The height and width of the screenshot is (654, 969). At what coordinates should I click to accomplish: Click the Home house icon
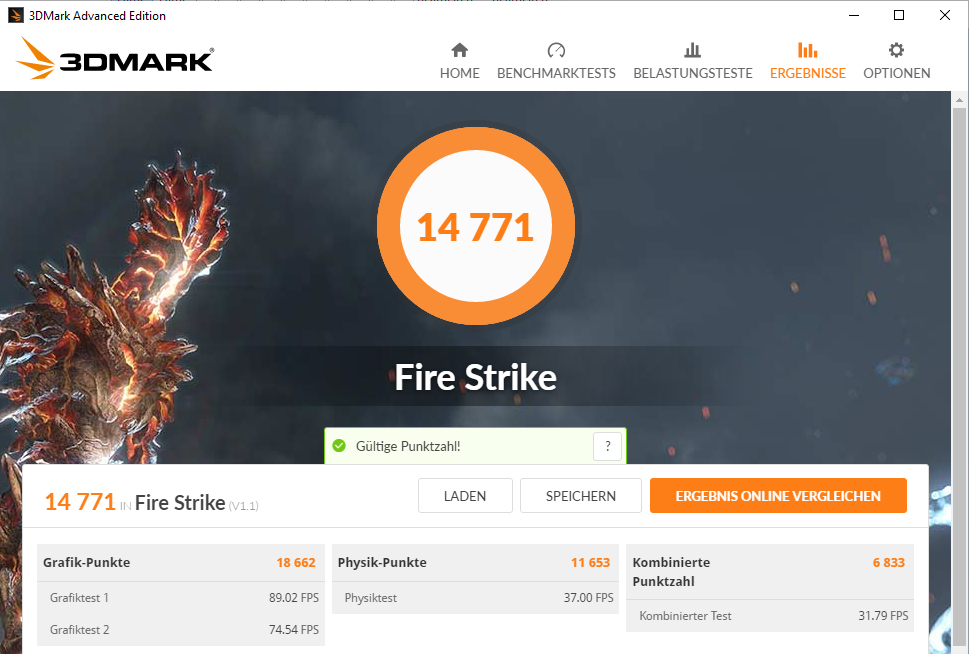pyautogui.click(x=460, y=49)
